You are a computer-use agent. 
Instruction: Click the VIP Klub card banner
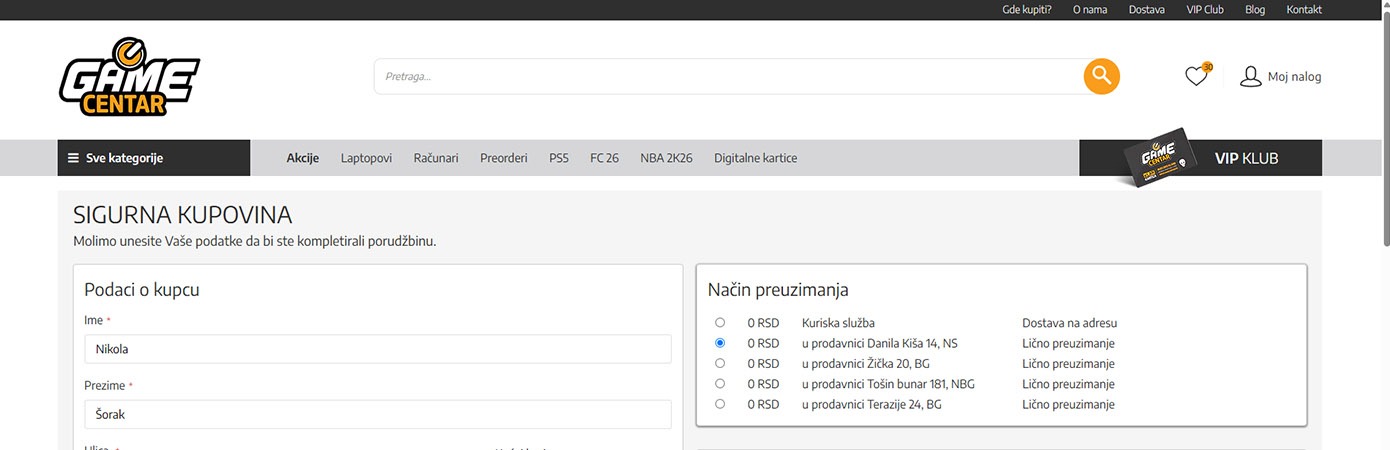[x=1200, y=158]
